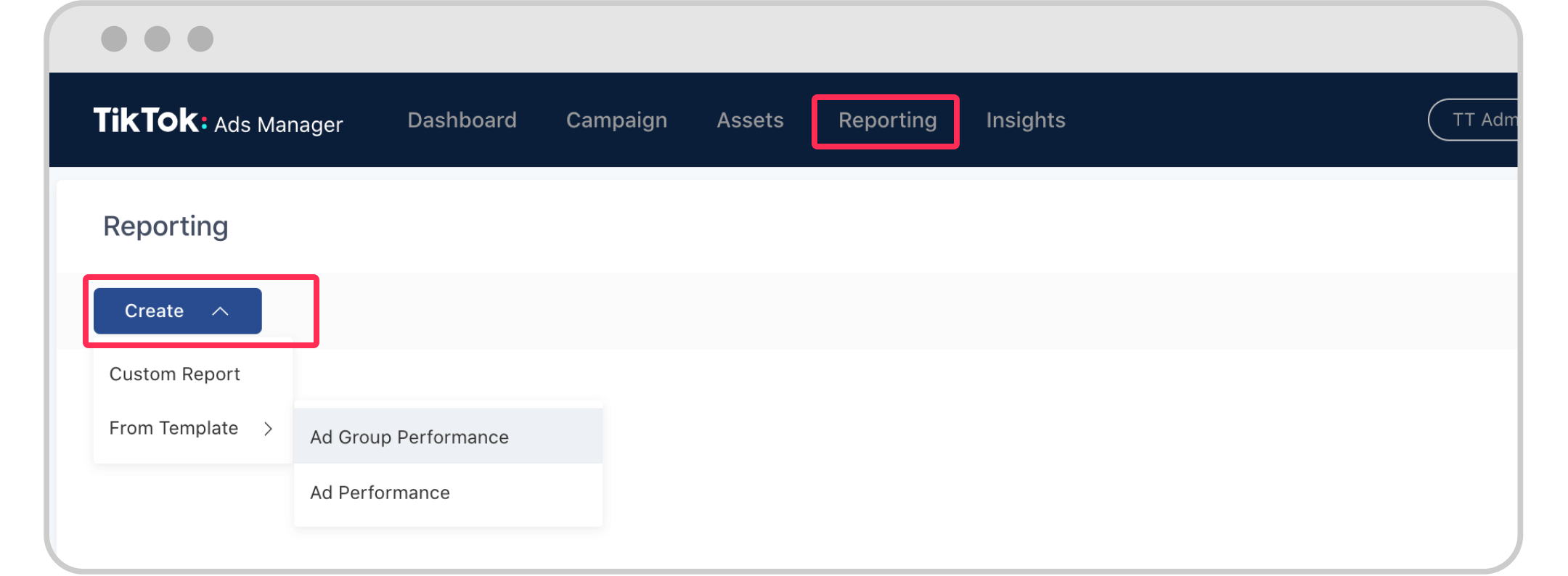Collapse the Create menu using the up chevron
Viewport: 1568px width, 576px height.
(x=221, y=311)
